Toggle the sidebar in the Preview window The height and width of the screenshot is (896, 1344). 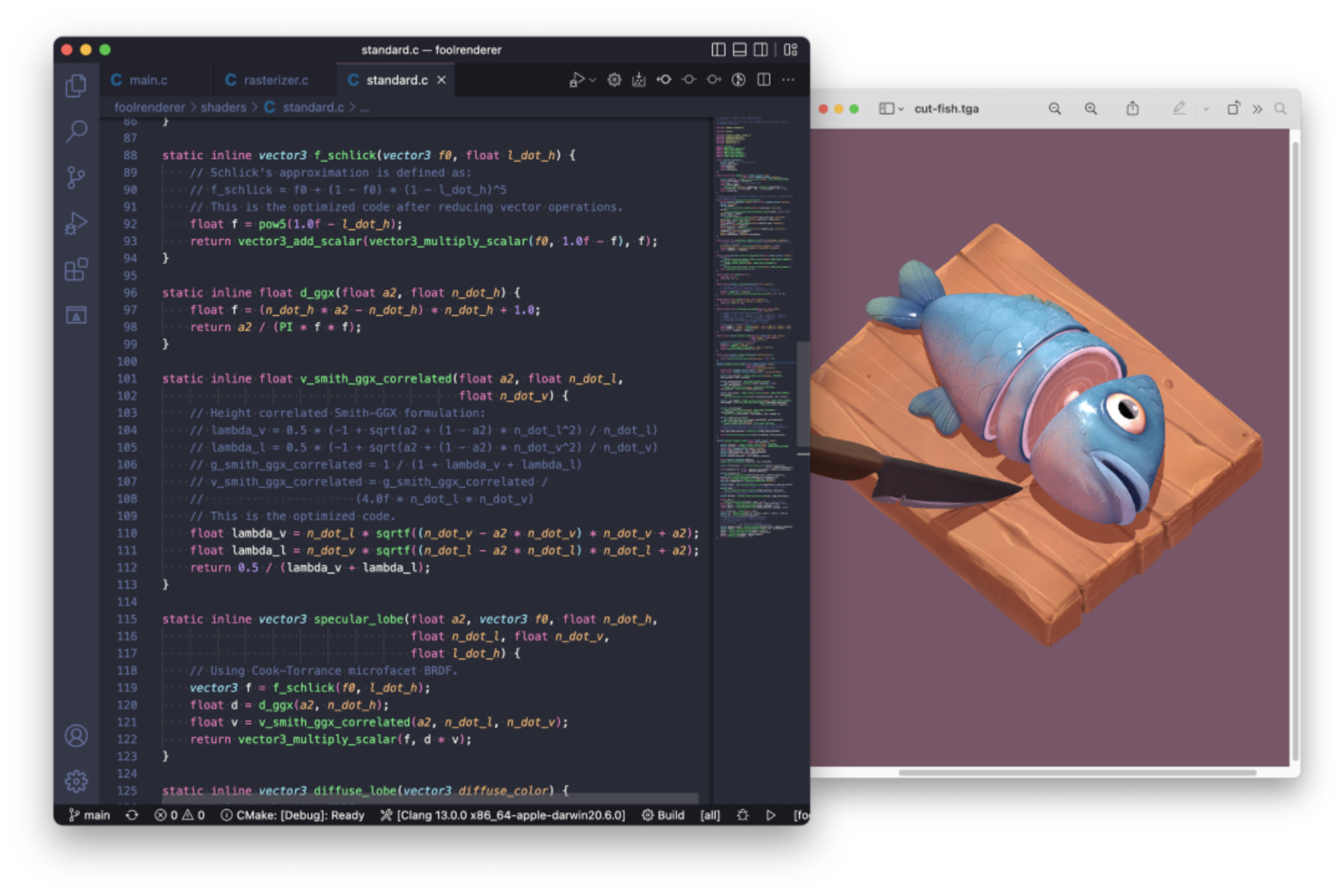[x=886, y=109]
